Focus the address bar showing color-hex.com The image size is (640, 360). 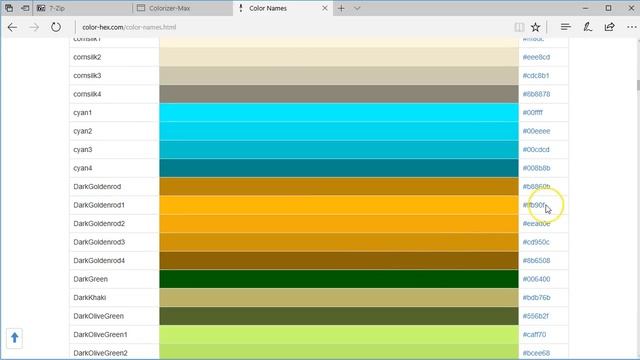pyautogui.click(x=294, y=27)
